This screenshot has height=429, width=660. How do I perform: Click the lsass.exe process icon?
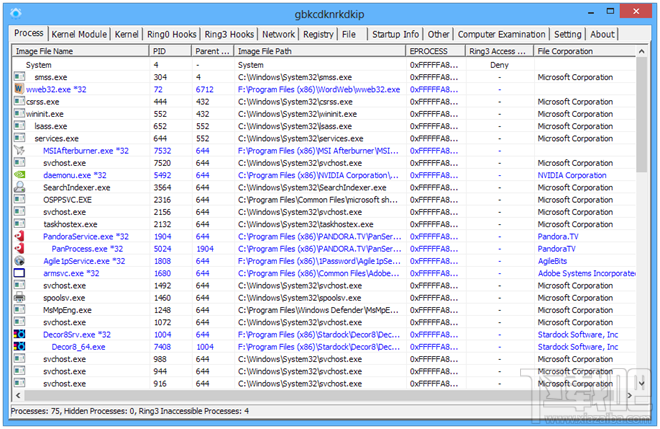coord(19,125)
